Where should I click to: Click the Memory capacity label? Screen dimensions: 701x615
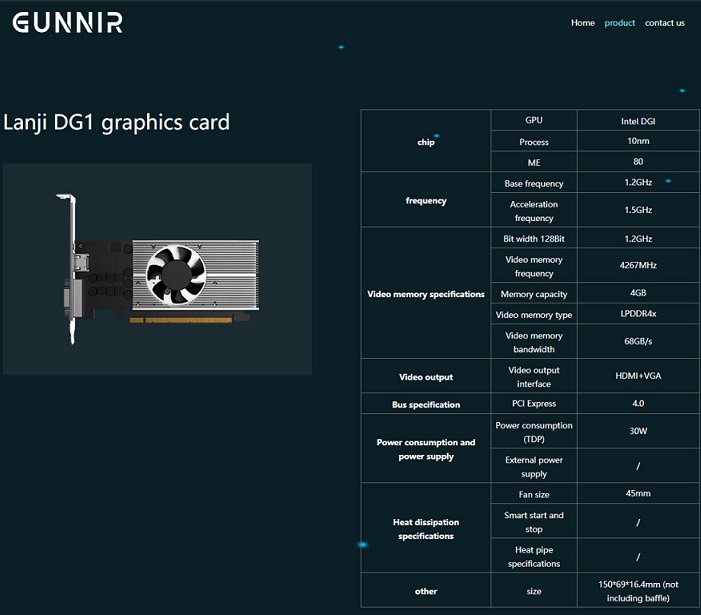coord(534,294)
